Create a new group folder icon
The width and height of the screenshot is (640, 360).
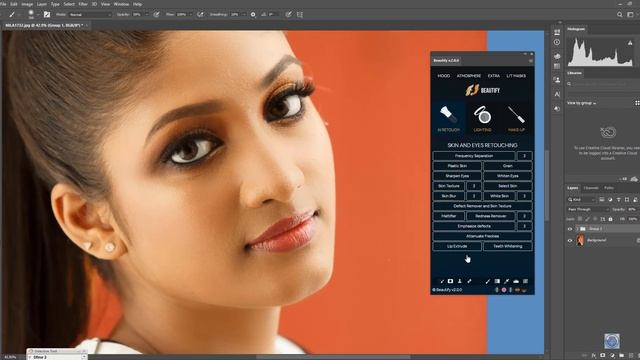pyautogui.click(x=621, y=356)
